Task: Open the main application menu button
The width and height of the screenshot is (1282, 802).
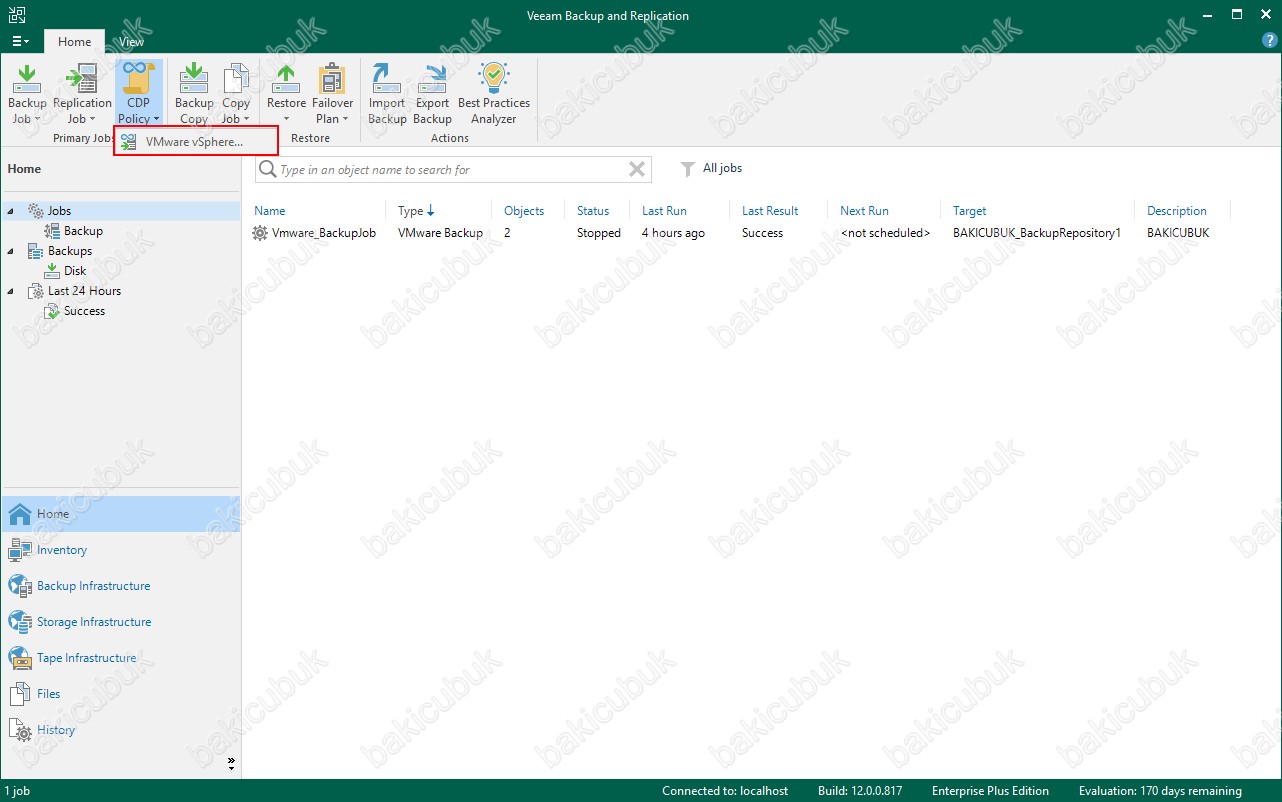Action: click(x=20, y=41)
